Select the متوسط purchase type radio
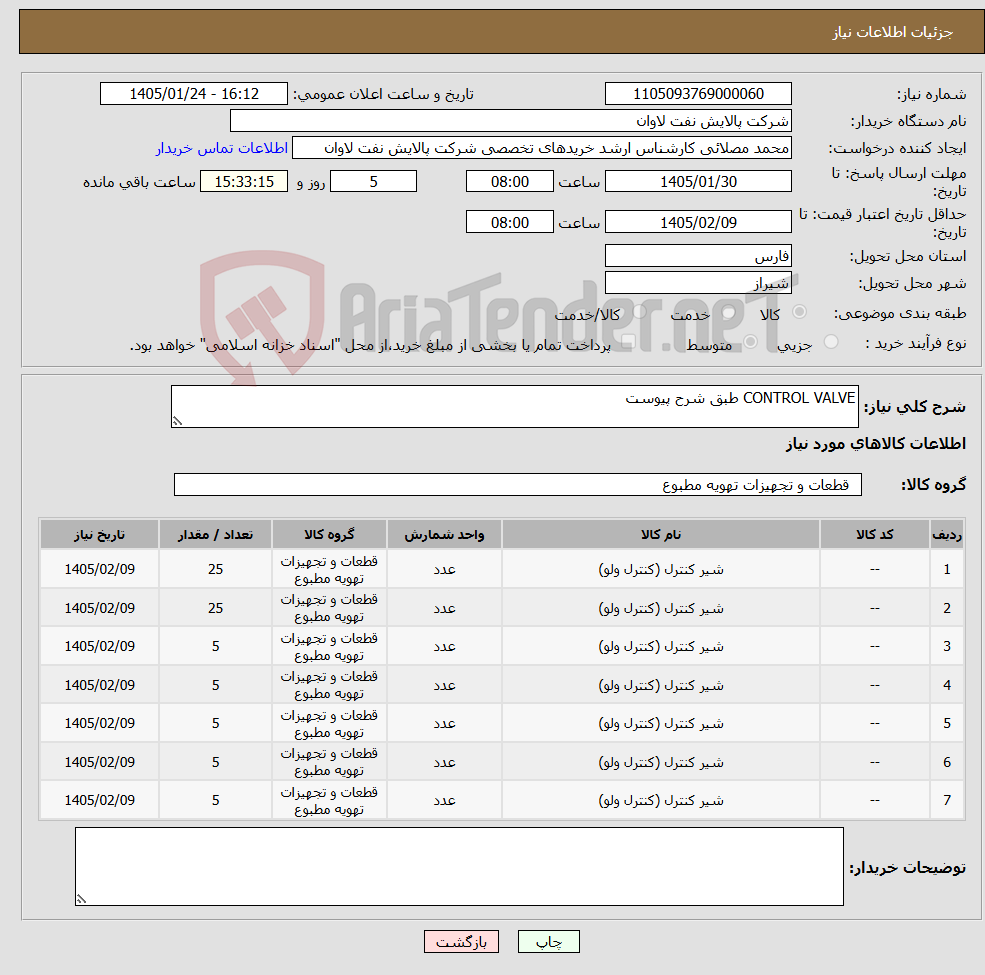The width and height of the screenshot is (985, 975). click(750, 342)
